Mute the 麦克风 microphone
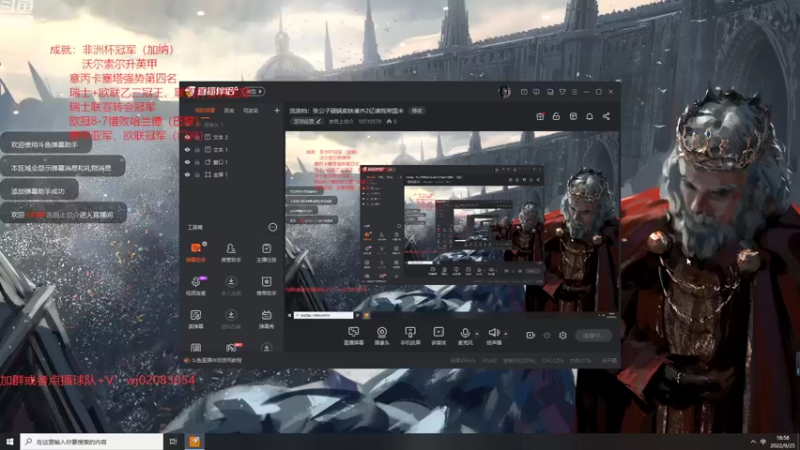 click(465, 336)
